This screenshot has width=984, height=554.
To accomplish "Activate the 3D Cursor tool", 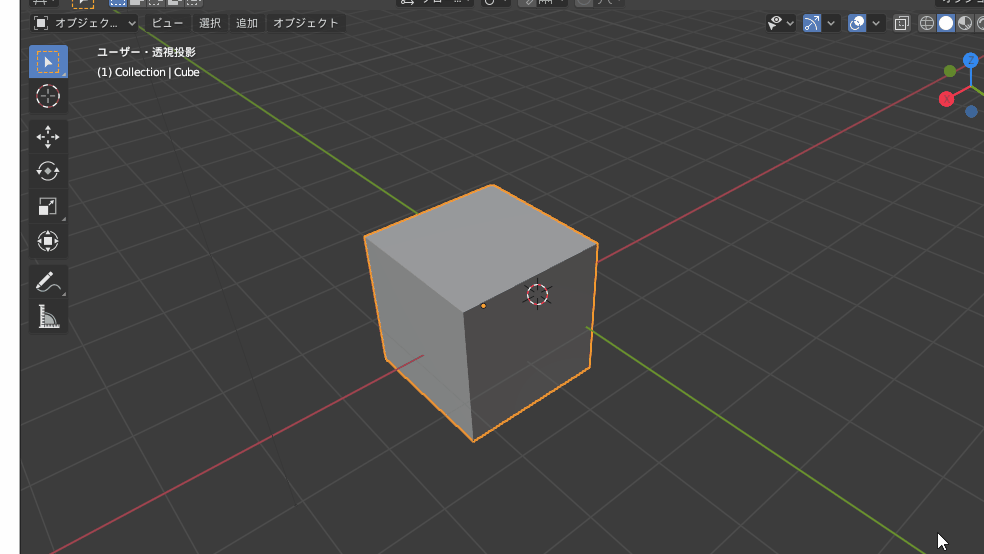I will point(48,97).
